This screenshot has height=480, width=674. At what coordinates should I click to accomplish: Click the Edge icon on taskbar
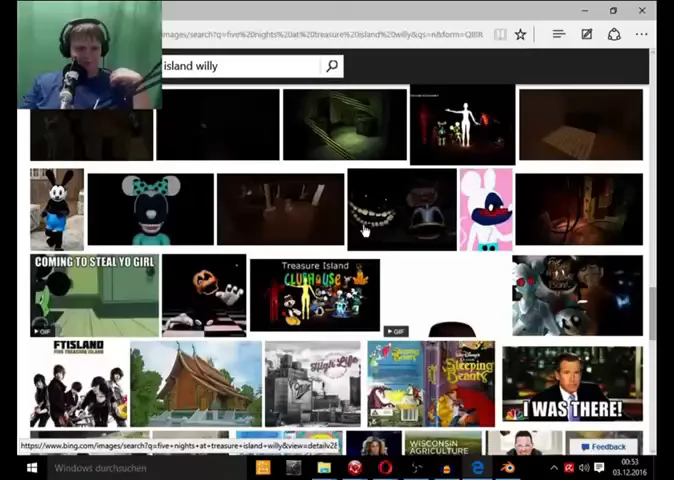pos(478,468)
